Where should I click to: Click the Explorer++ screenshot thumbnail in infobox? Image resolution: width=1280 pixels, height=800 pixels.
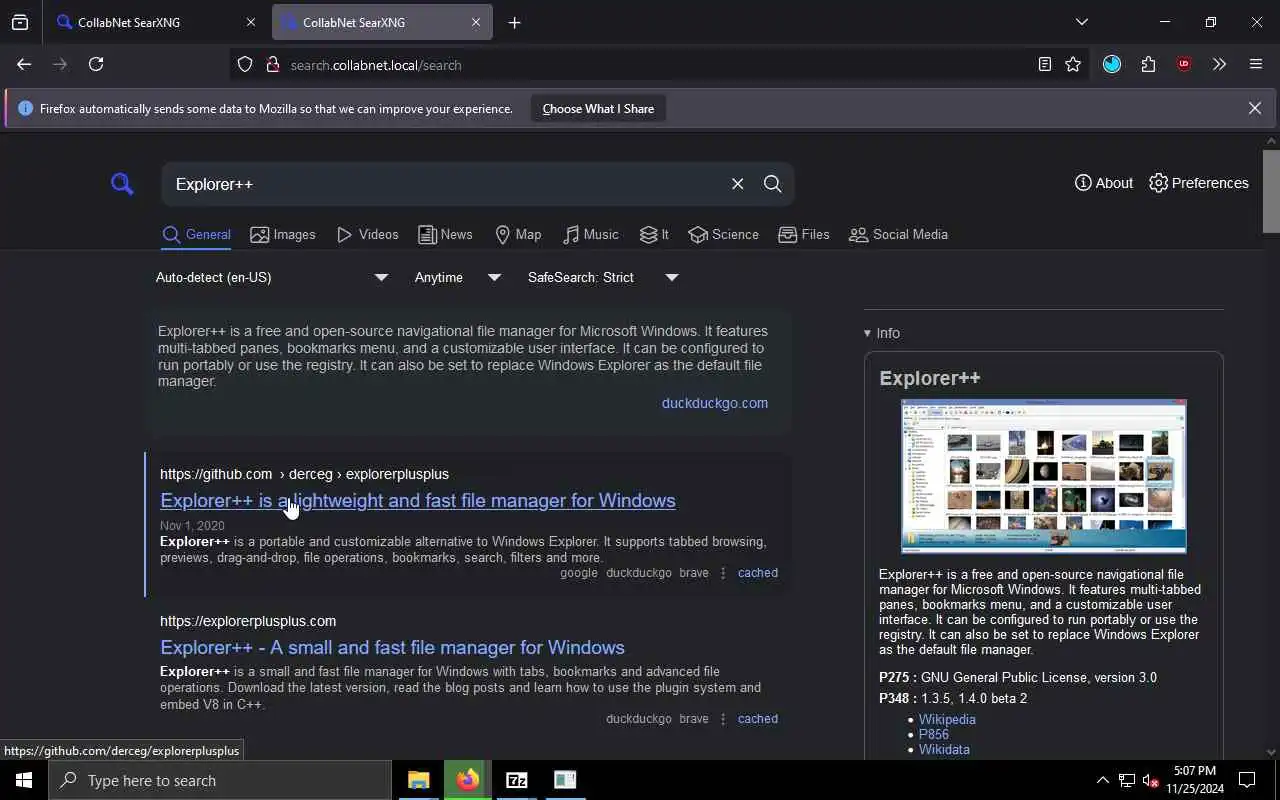[1043, 476]
